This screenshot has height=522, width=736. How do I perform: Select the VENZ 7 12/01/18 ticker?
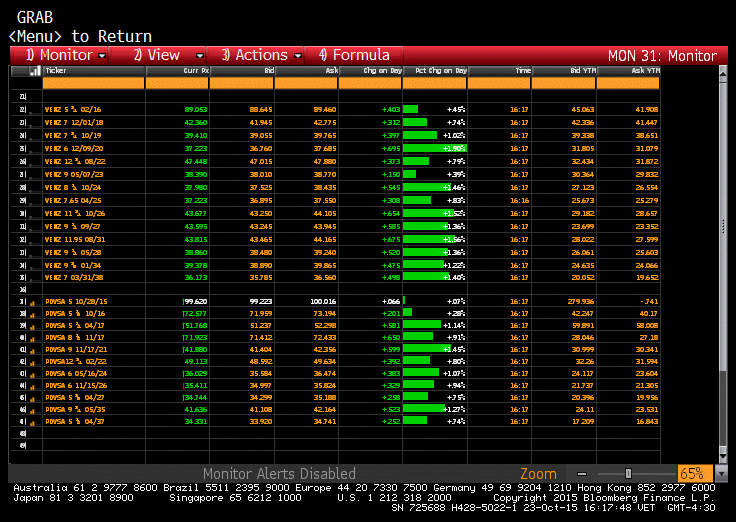point(74,123)
